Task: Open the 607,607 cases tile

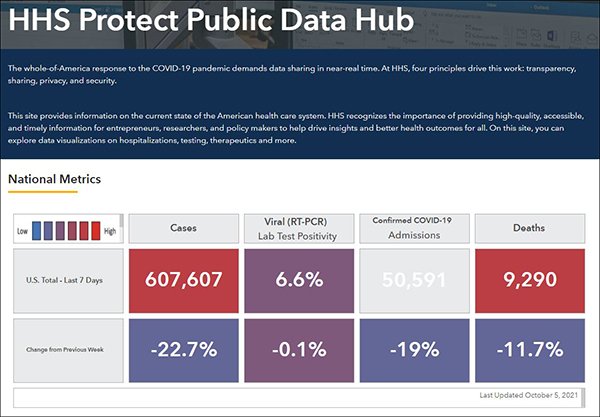Action: coord(183,280)
